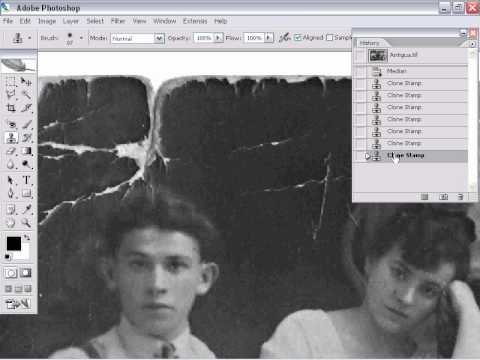Screen dimensions: 480x360
Task: Open the Edit menu
Action: coord(25,21)
